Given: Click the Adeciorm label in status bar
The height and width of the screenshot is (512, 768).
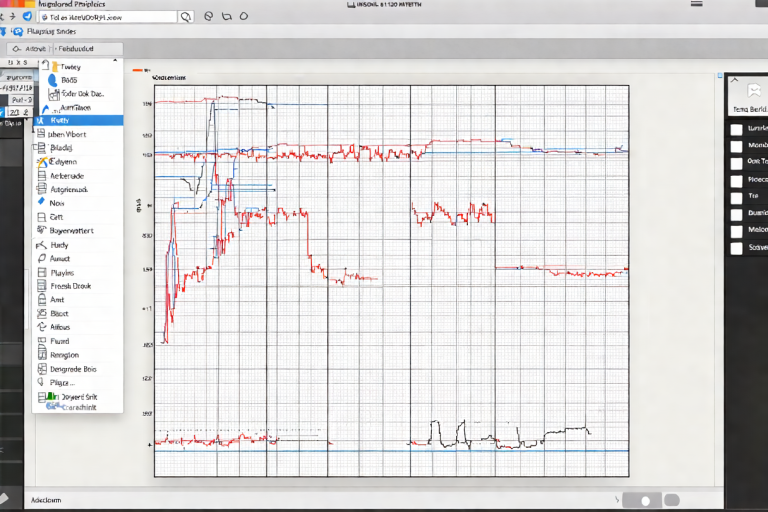Looking at the screenshot, I should (x=46, y=497).
